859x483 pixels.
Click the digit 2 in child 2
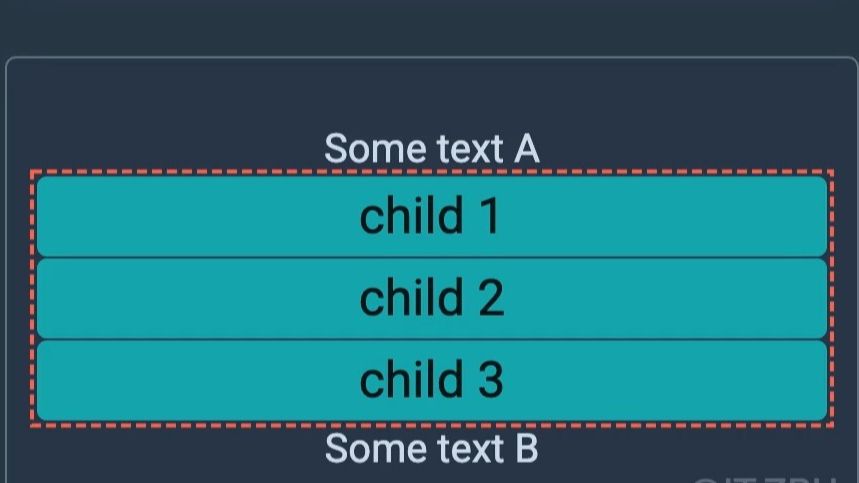[491, 297]
